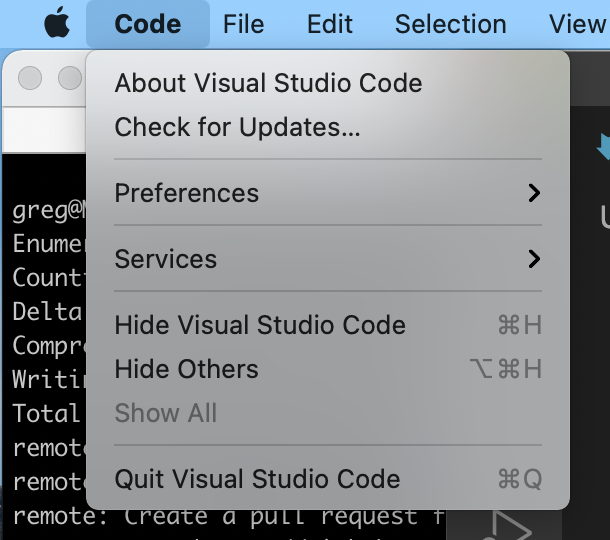Open the Selection menu
Screen dimensions: 610x540
pos(450,23)
